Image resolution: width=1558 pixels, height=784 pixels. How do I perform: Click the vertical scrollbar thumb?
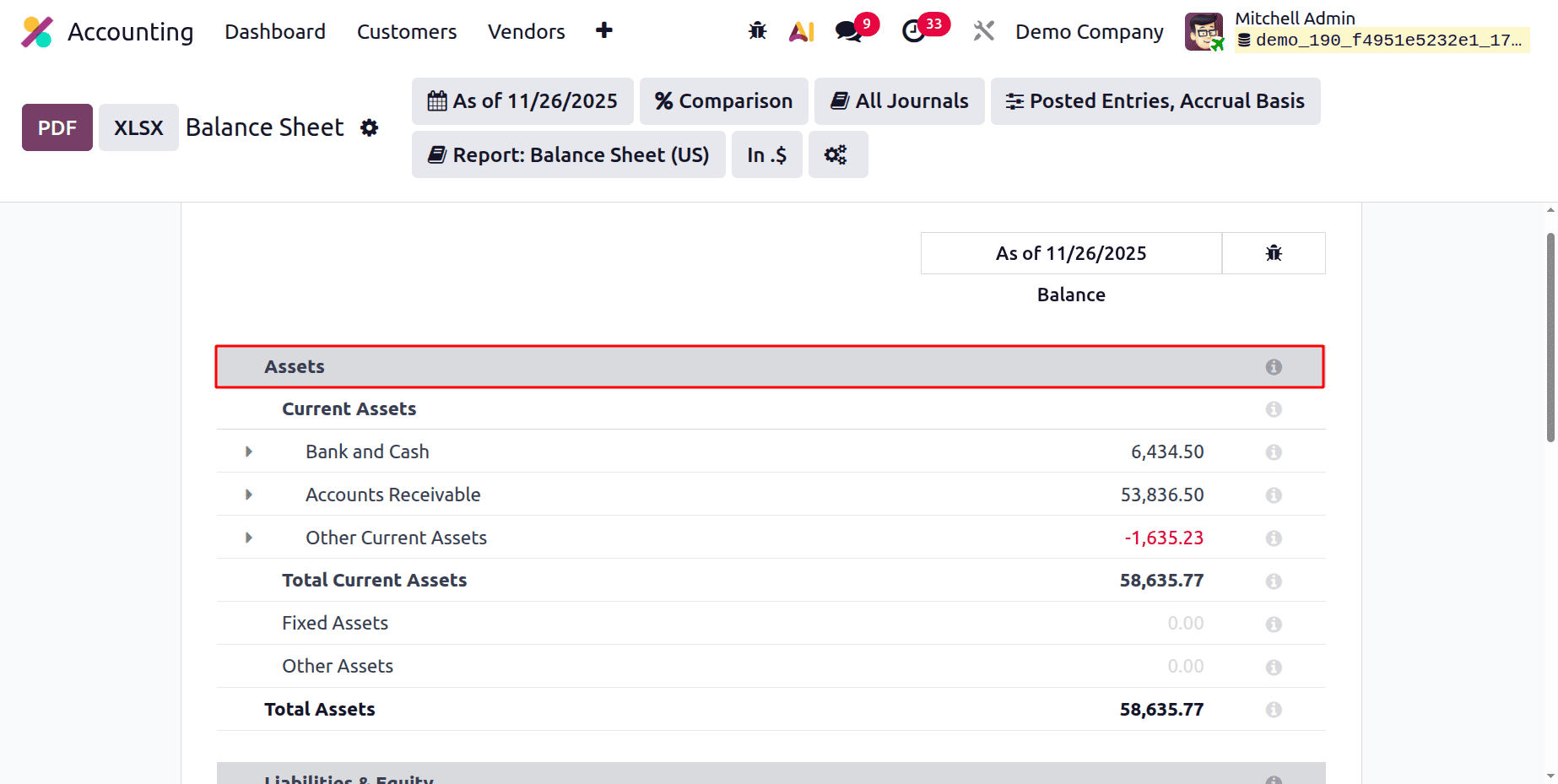pyautogui.click(x=1551, y=338)
